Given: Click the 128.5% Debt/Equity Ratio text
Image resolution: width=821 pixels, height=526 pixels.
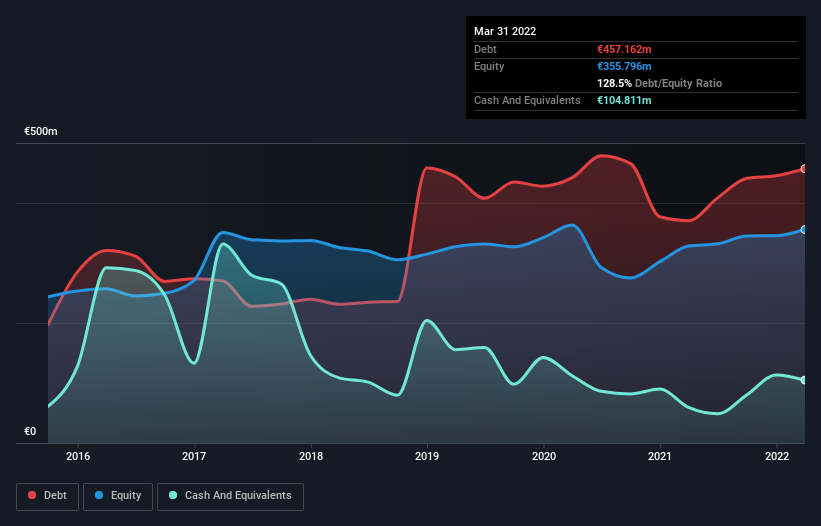Looking at the screenshot, I should pyautogui.click(x=659, y=83).
